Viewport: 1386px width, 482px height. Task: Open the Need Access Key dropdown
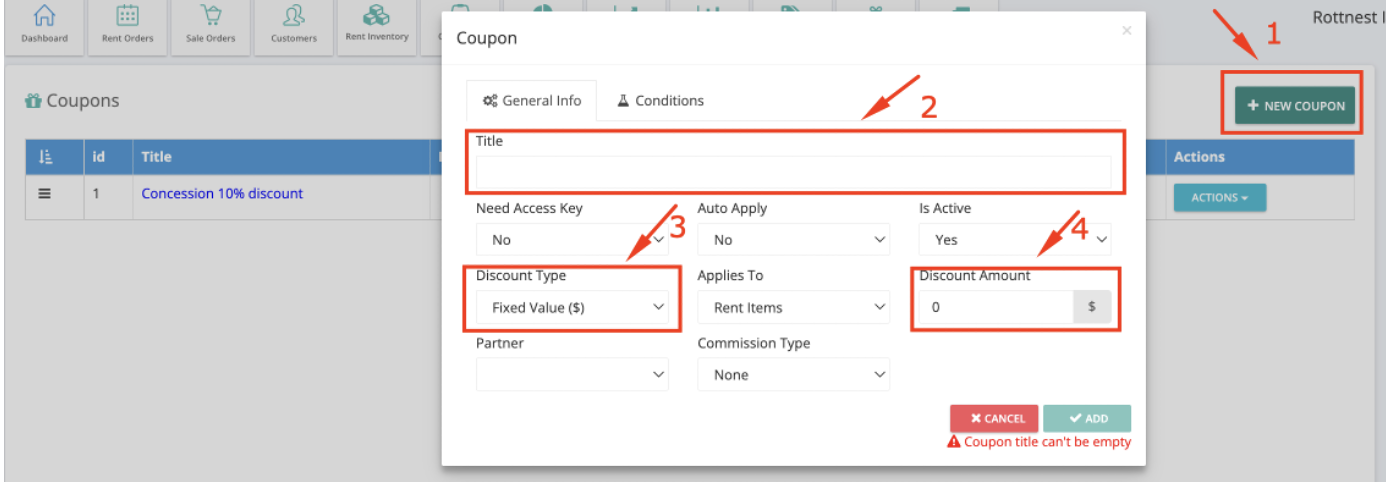(x=573, y=240)
